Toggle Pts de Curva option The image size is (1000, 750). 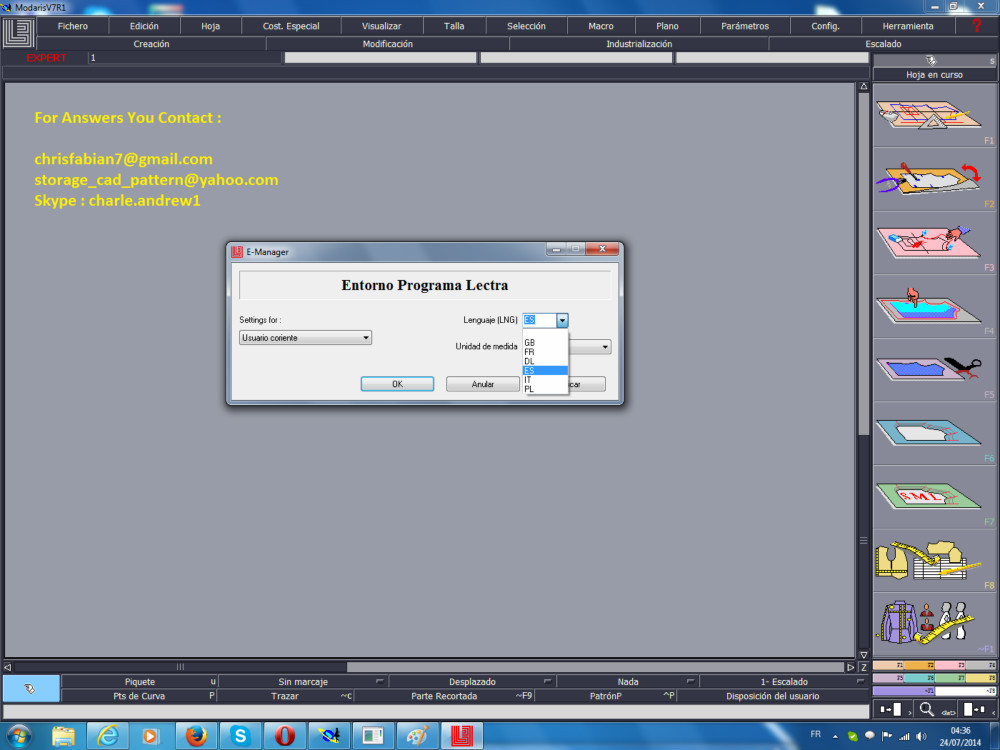pyautogui.click(x=139, y=696)
